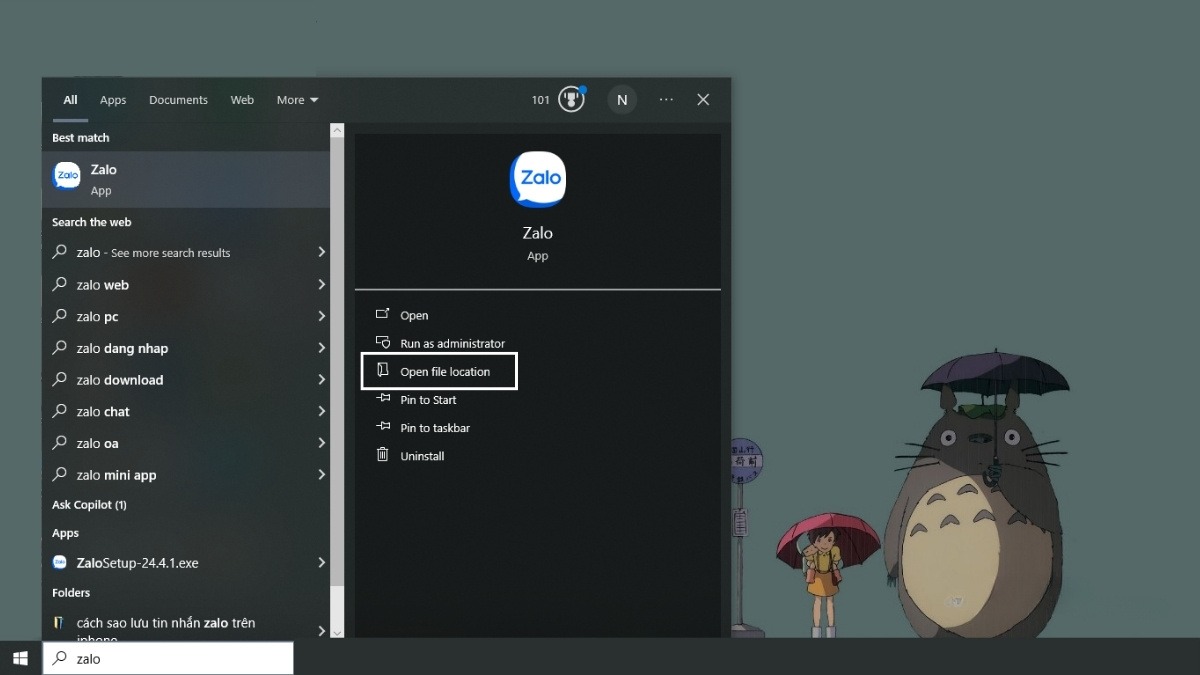Screen dimensions: 1200x675
Task: Click the Ask Copilot (1) heading
Action: coord(89,505)
